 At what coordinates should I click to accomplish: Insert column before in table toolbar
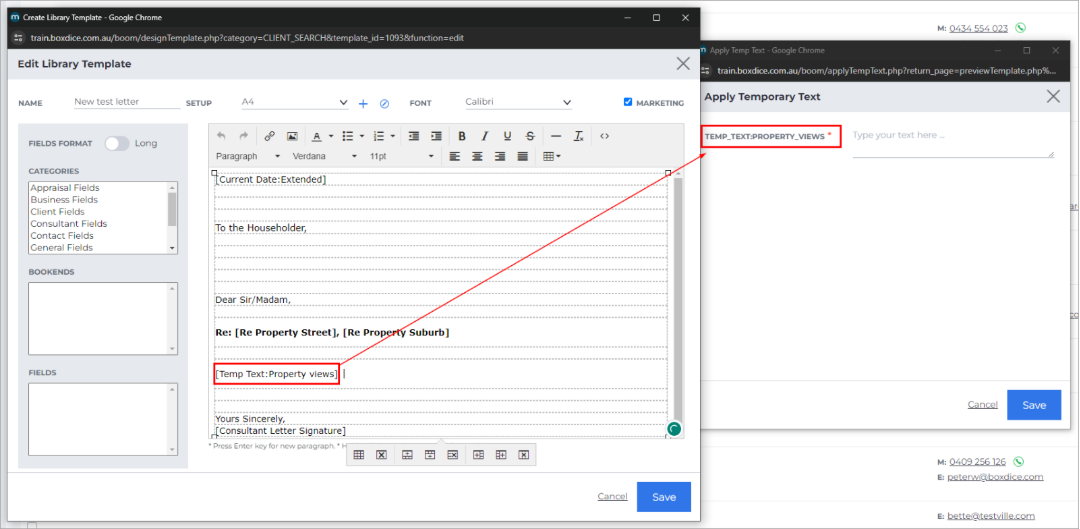tap(479, 455)
